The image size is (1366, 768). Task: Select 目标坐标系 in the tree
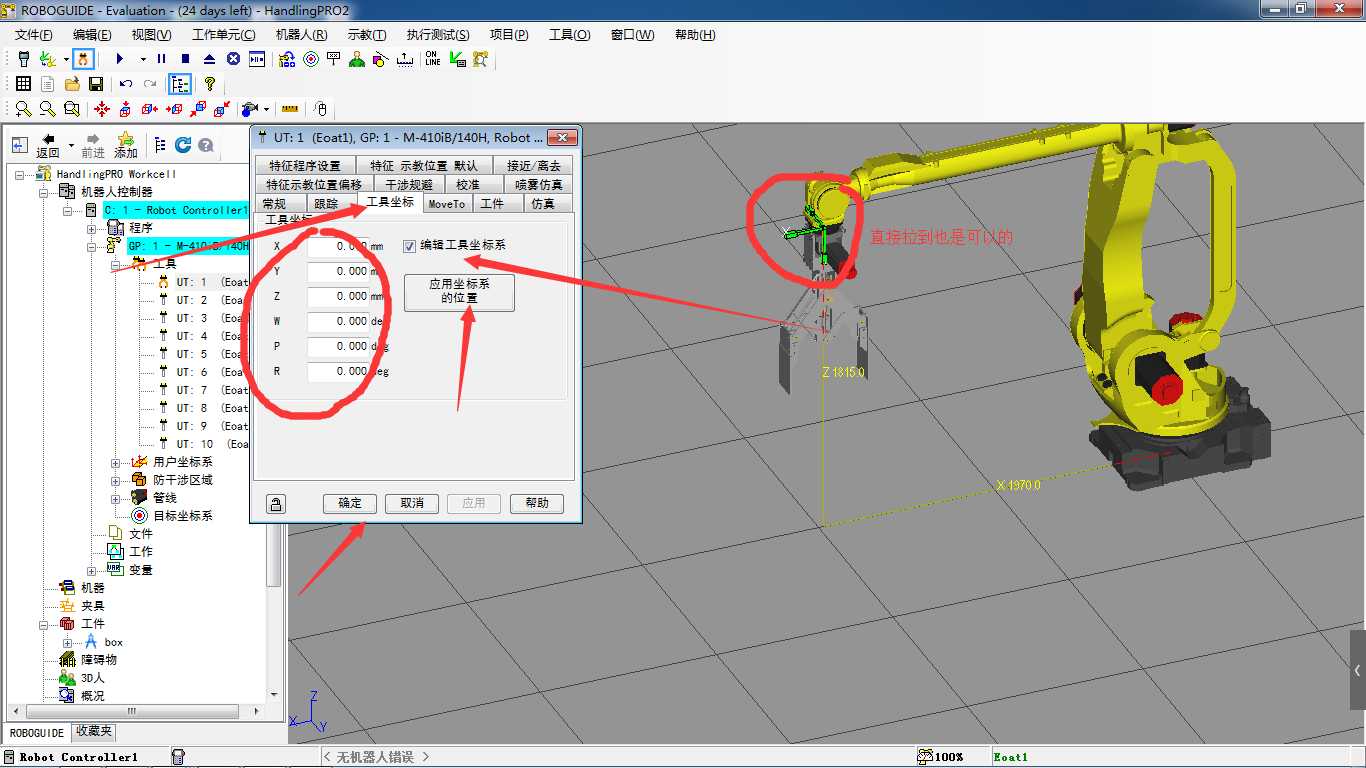[183, 516]
